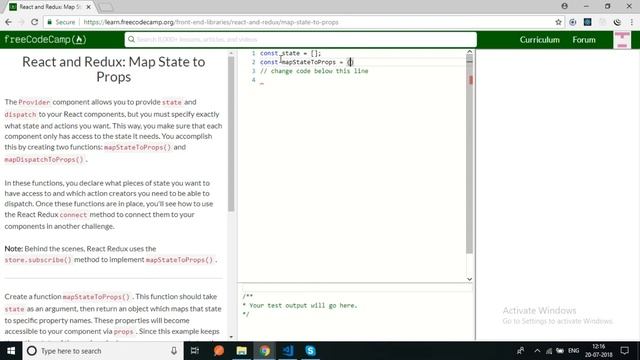Viewport: 640px width, 360px height.
Task: Open the notification action center
Action: tap(624, 351)
